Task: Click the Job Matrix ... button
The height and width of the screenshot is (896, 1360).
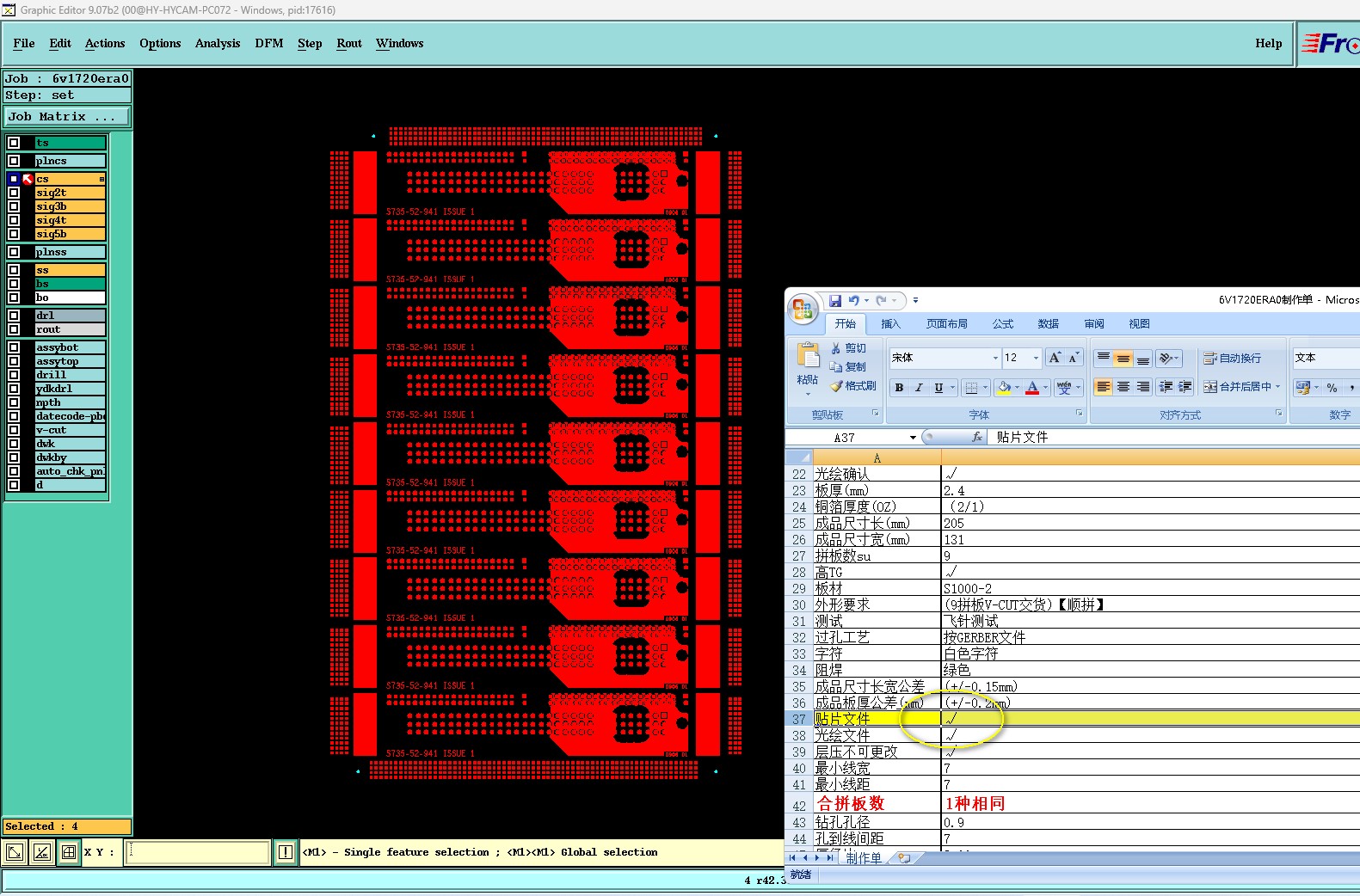Action: tap(67, 116)
